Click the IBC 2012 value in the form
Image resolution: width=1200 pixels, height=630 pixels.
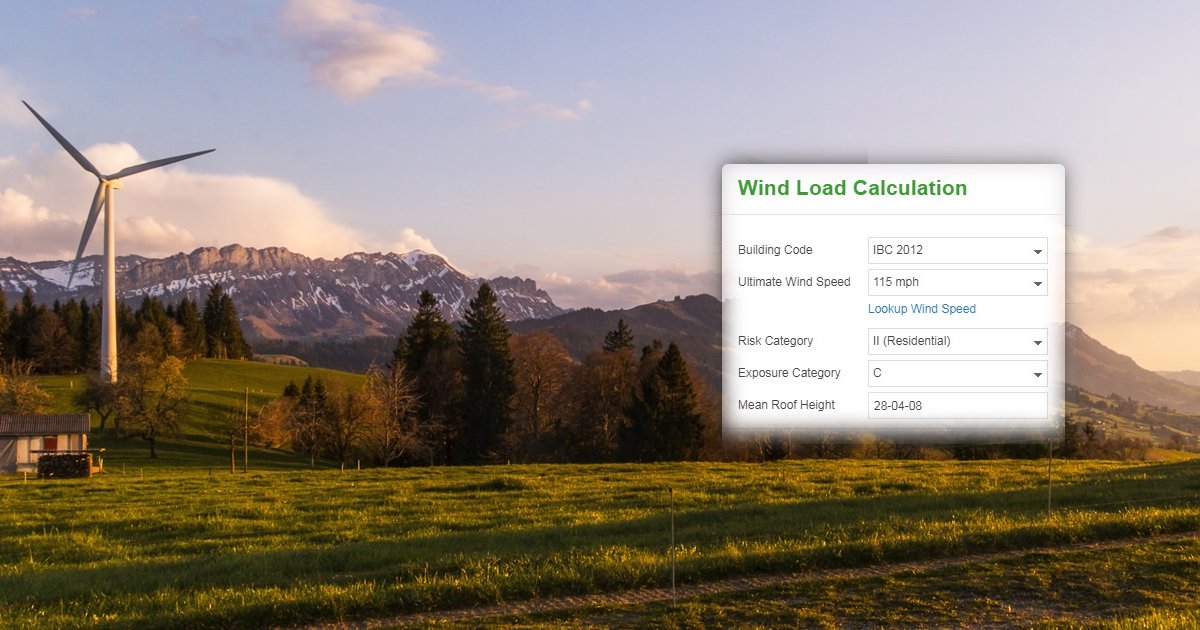click(897, 250)
